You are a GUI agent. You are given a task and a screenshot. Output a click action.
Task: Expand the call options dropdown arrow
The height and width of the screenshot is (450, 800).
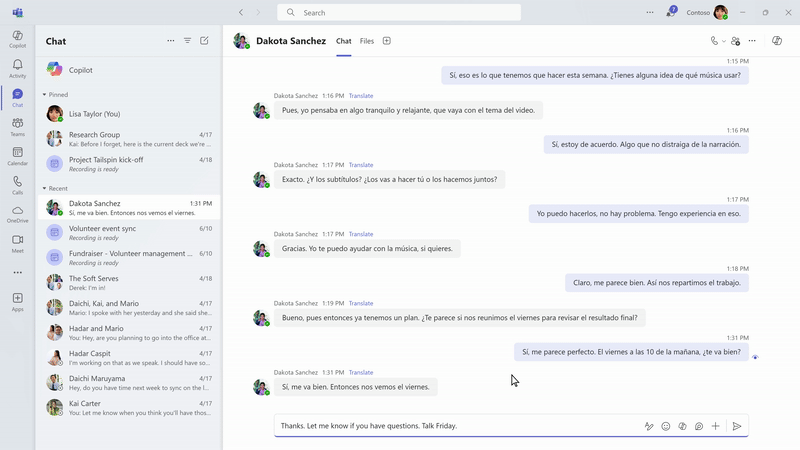click(x=724, y=41)
